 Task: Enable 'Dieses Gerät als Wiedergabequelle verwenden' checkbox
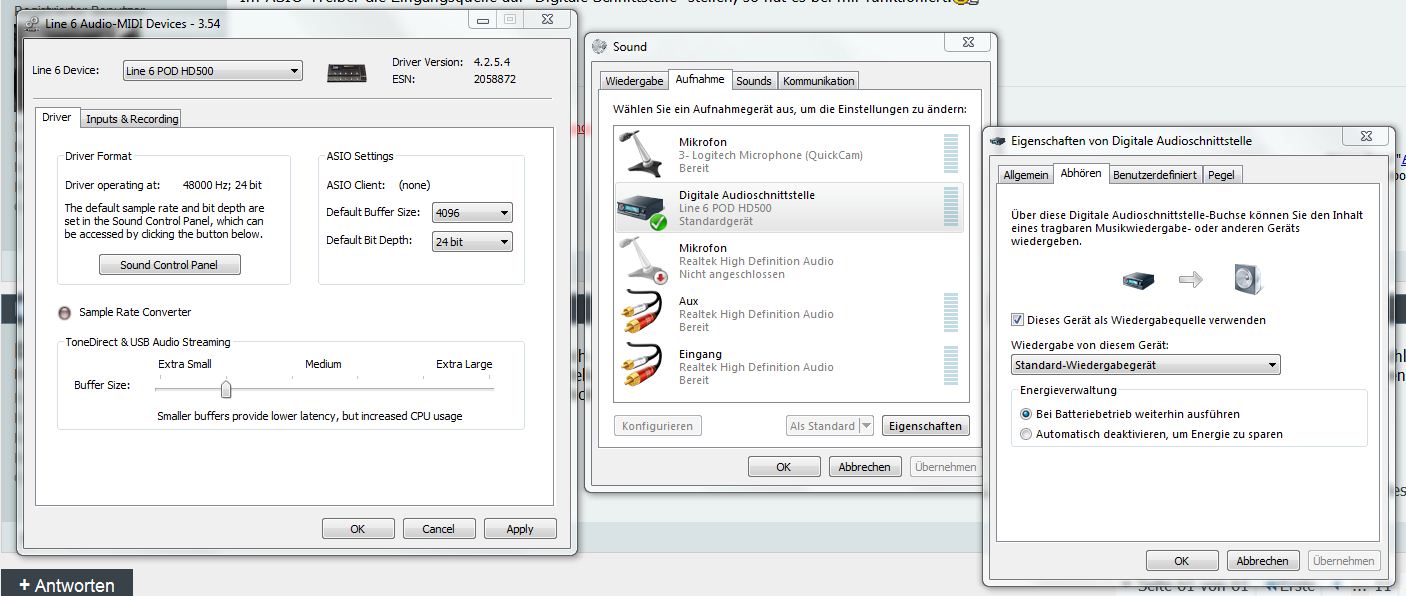pos(1018,320)
